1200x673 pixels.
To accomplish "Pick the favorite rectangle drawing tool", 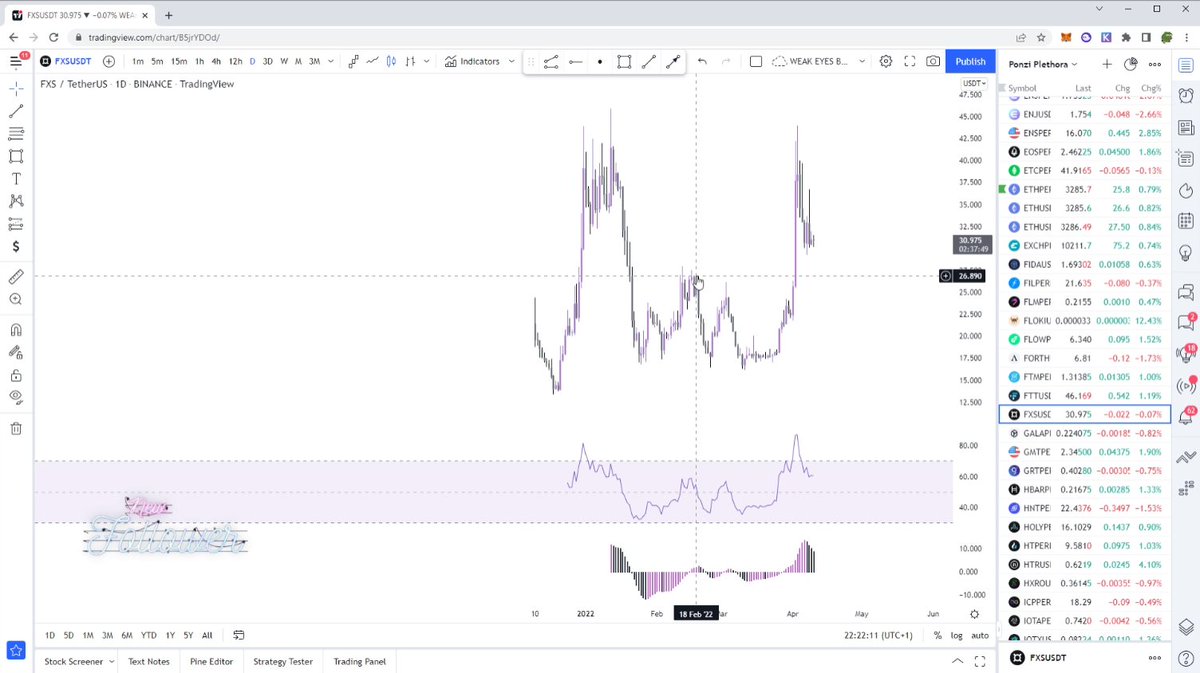I will [624, 62].
